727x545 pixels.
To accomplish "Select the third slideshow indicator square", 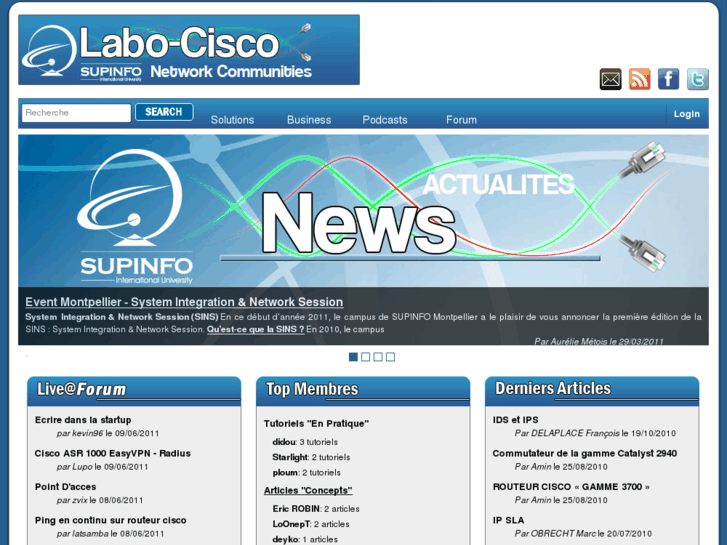I will pos(378,357).
